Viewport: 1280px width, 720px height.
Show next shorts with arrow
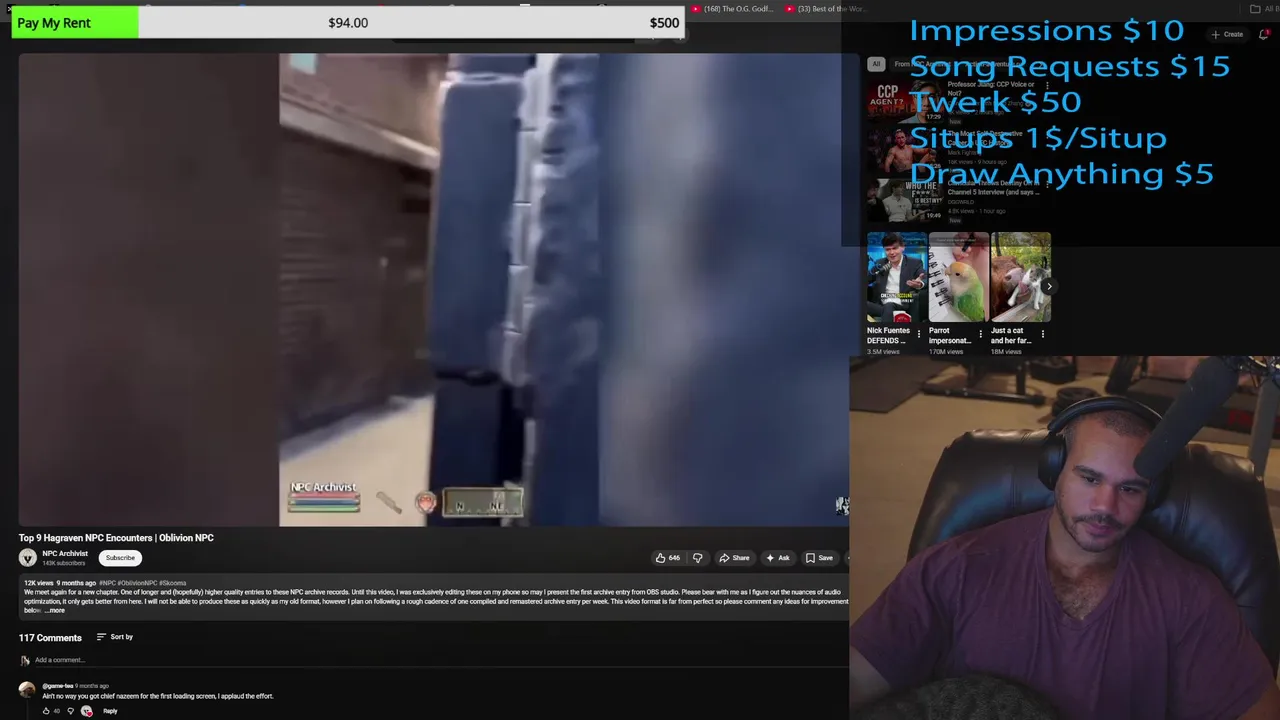(x=1048, y=286)
